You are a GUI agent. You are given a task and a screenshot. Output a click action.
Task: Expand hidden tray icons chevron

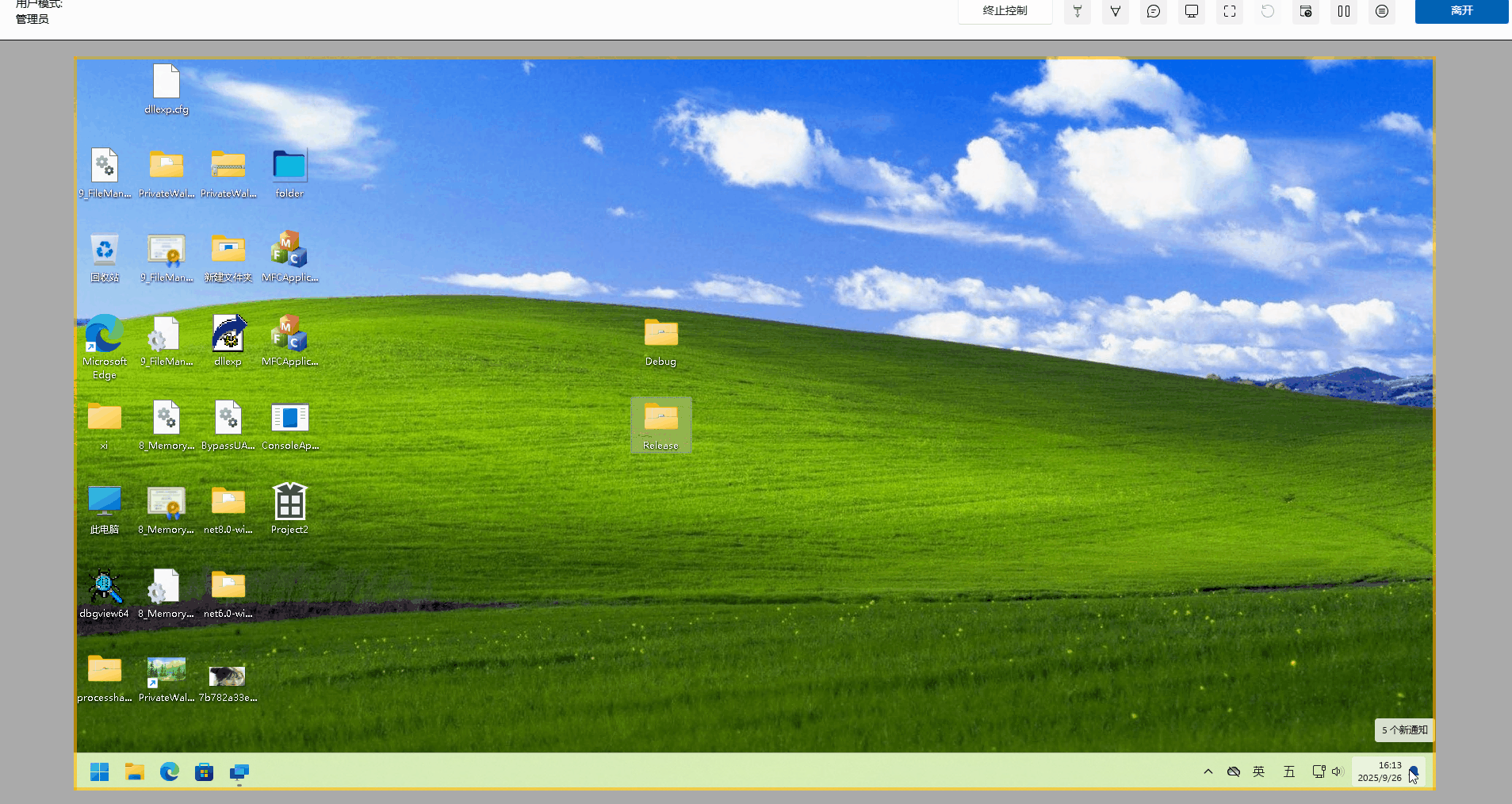[1208, 771]
